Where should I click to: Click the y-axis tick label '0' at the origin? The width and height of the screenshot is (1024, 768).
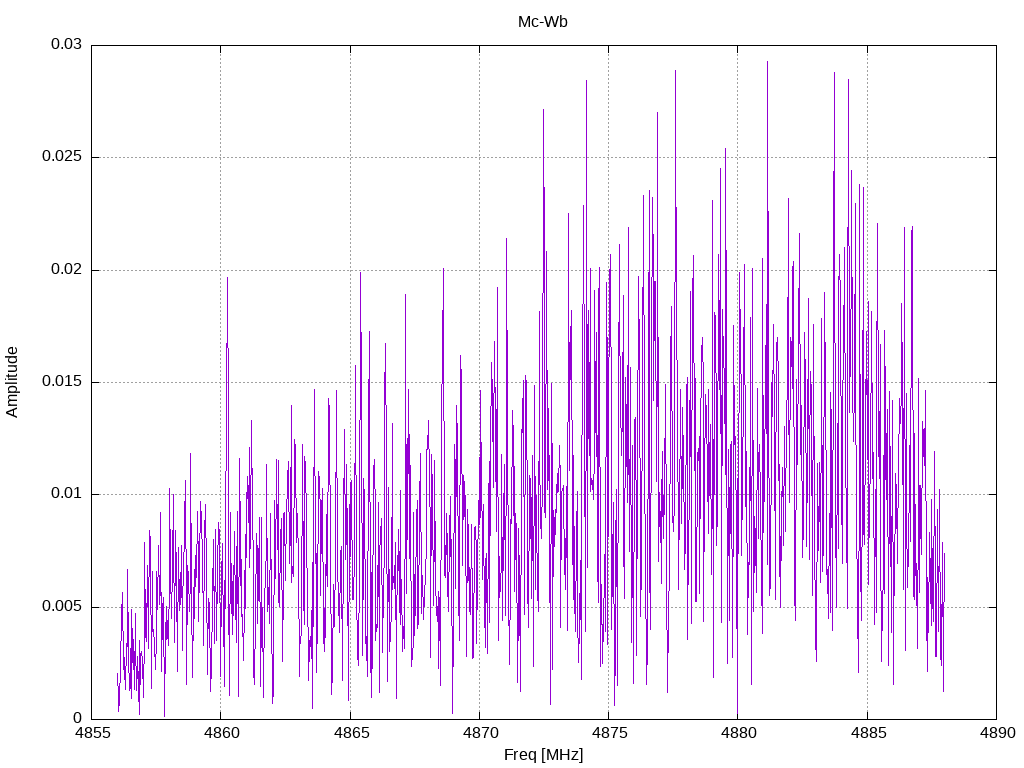(77, 718)
